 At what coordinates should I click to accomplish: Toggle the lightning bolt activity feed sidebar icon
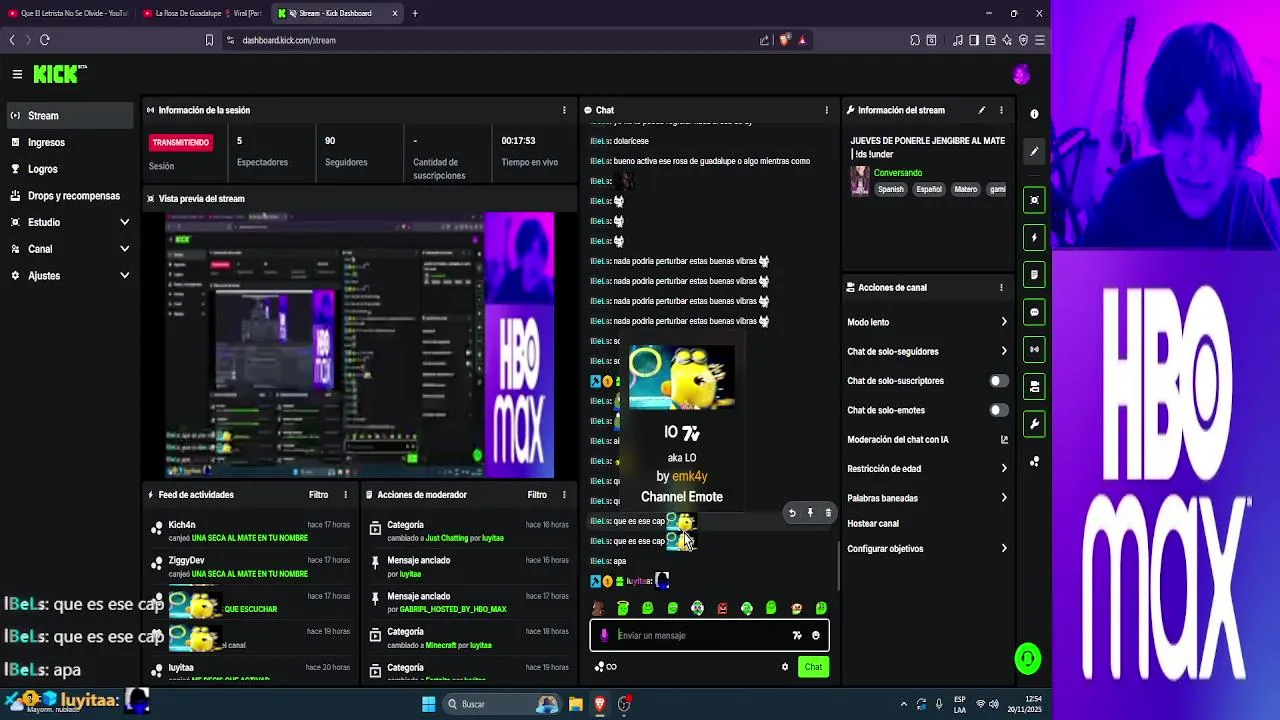(x=1034, y=237)
